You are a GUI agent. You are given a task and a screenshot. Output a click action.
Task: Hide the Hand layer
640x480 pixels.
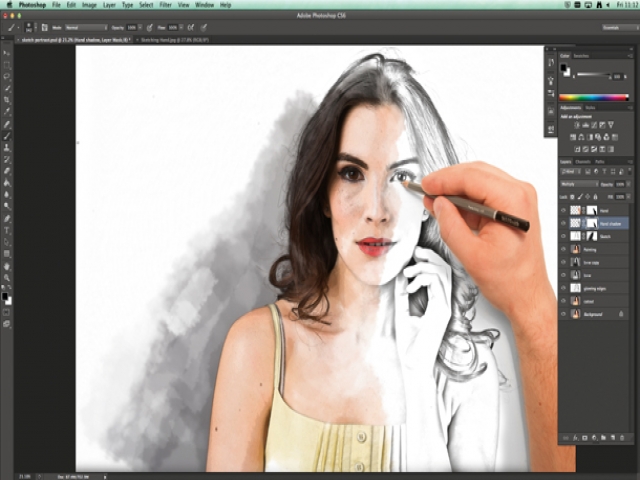point(564,211)
